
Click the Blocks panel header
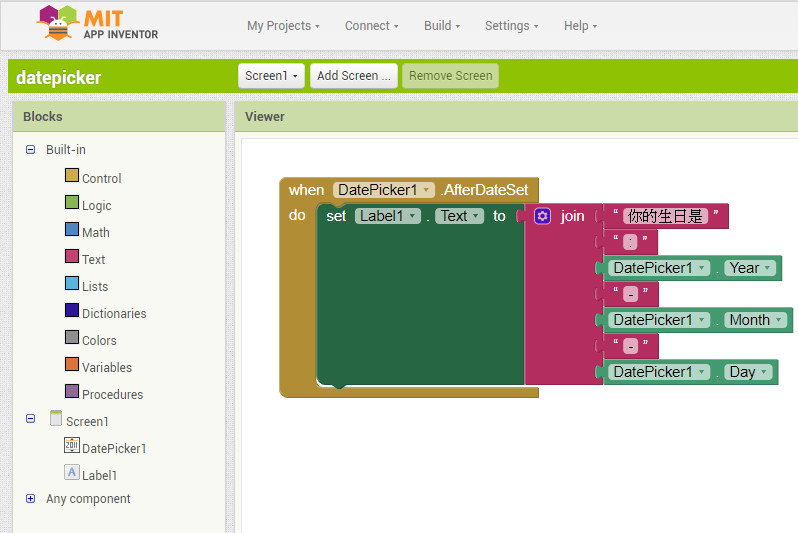[x=119, y=117]
